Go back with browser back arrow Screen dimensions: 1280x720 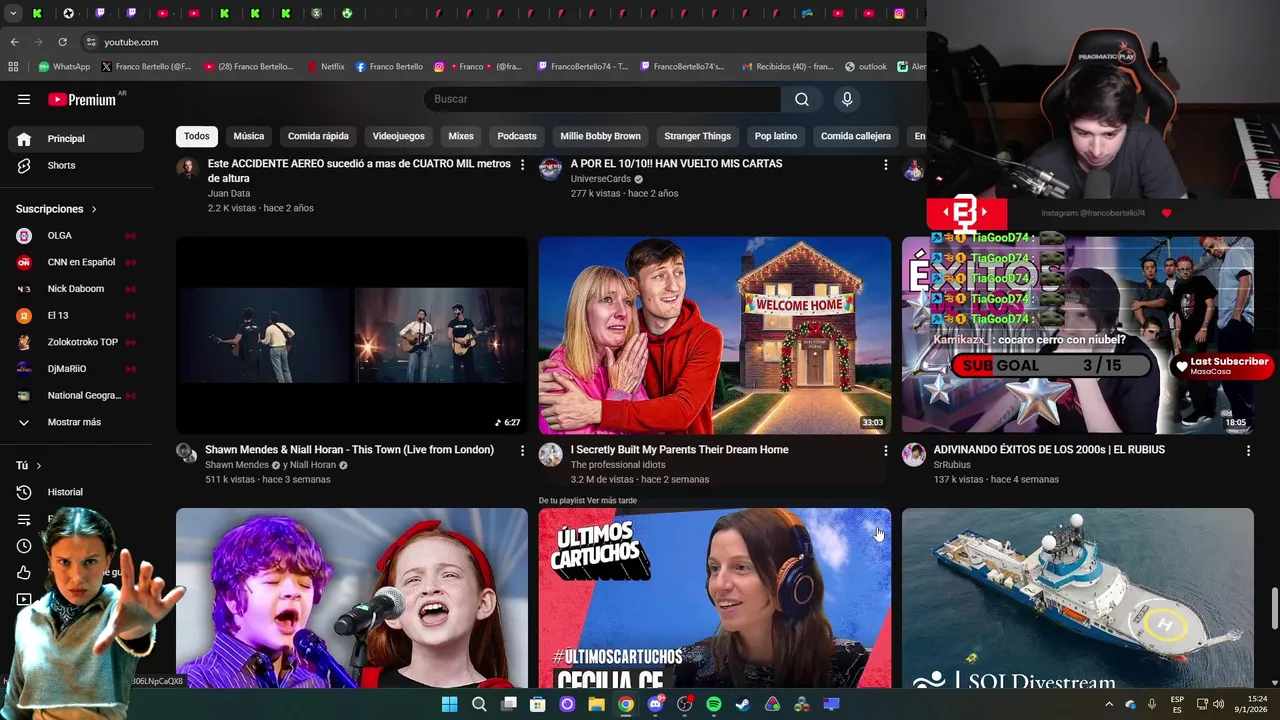tap(14, 42)
